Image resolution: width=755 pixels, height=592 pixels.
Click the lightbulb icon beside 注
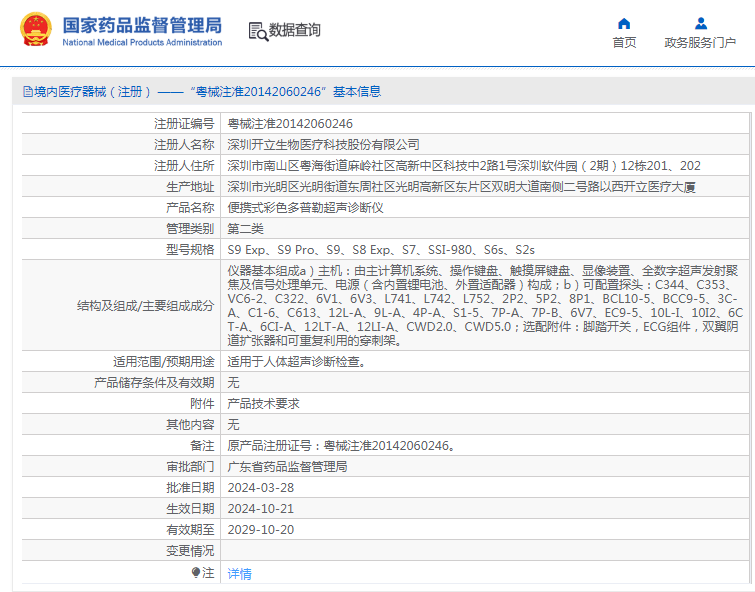195,572
